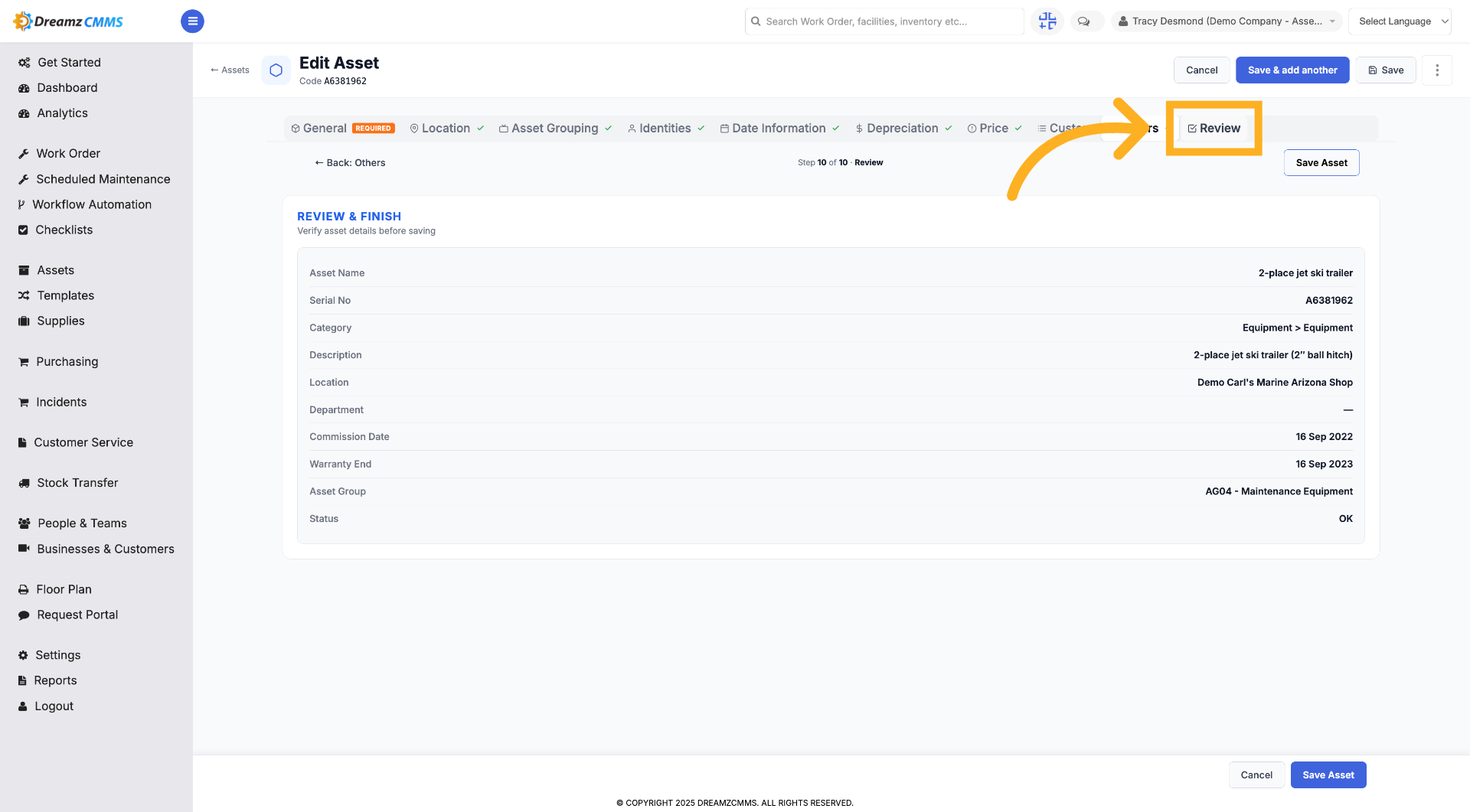
Task: Switch to the Location step tab
Action: tap(446, 128)
